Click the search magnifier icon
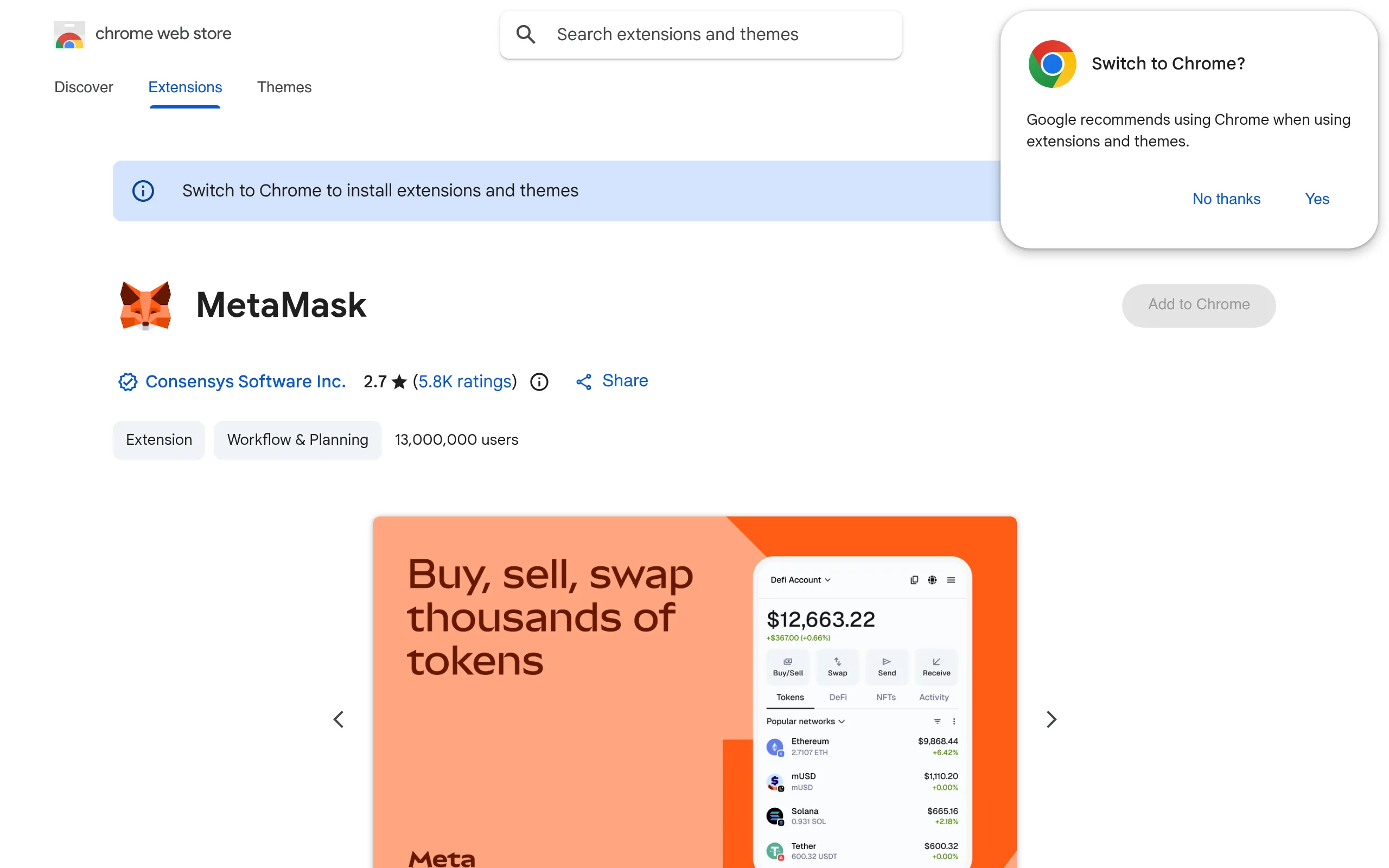 [526, 34]
